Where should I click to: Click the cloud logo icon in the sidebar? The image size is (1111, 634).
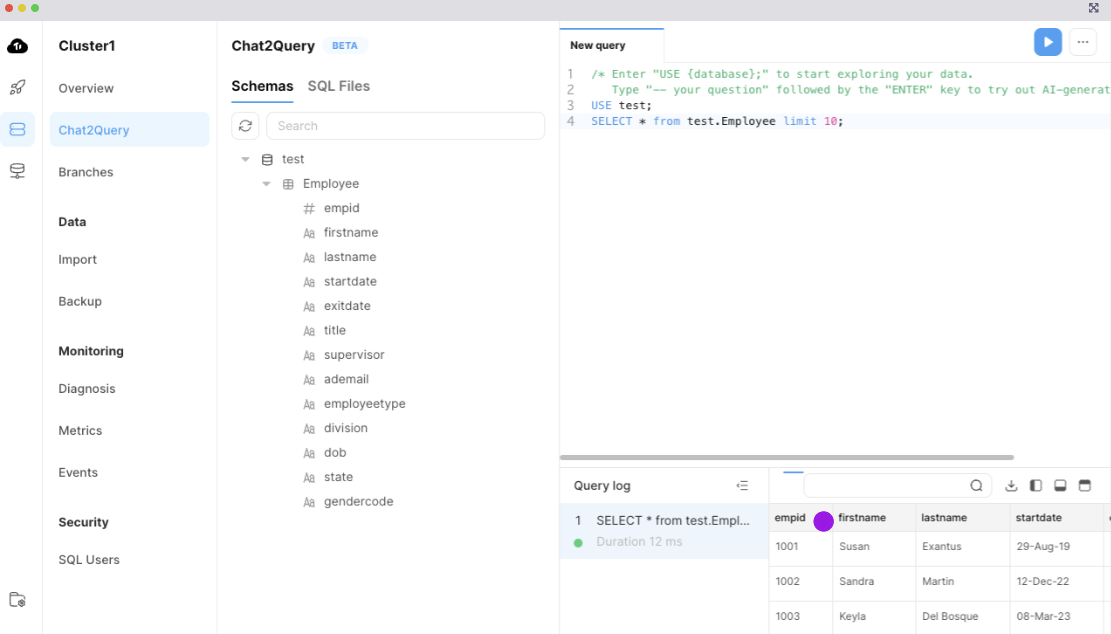tap(18, 46)
